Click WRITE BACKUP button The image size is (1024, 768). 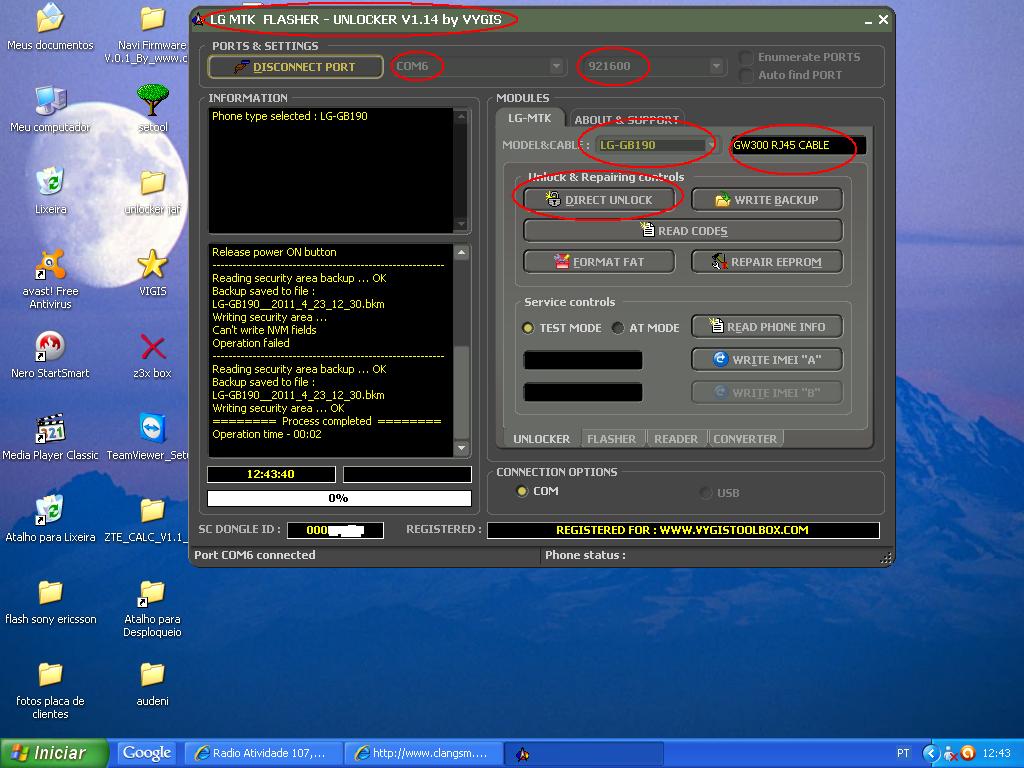pyautogui.click(x=767, y=200)
